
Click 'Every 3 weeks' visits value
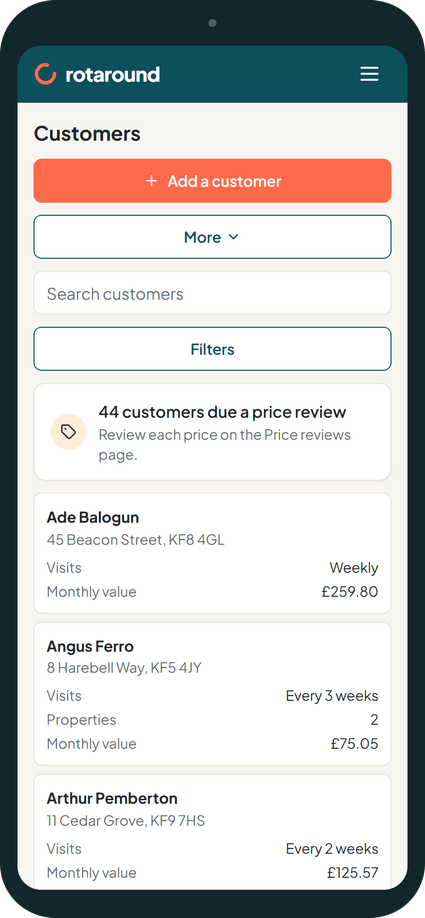[x=332, y=696]
